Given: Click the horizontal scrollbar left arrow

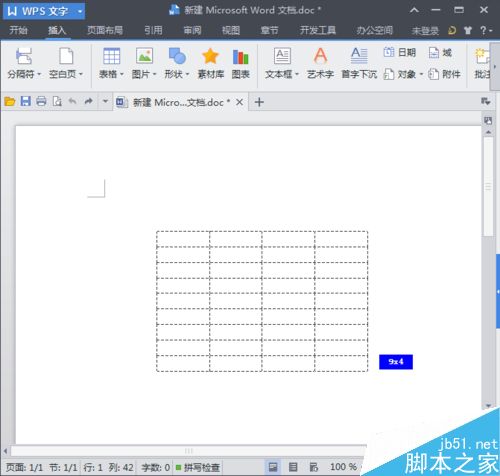Looking at the screenshot, I should tap(6, 451).
